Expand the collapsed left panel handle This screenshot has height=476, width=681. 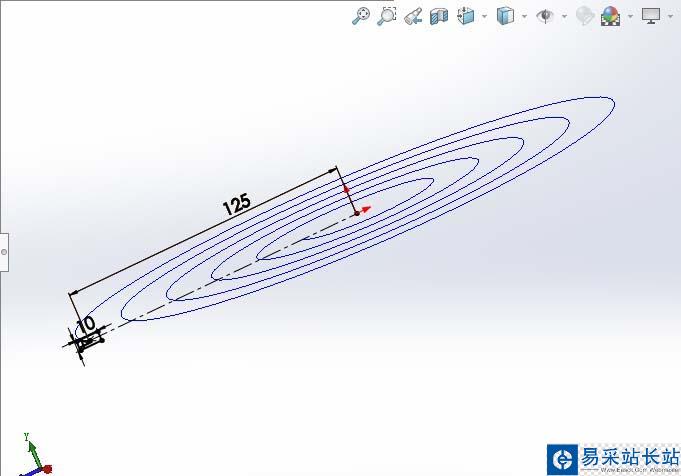tap(4, 251)
